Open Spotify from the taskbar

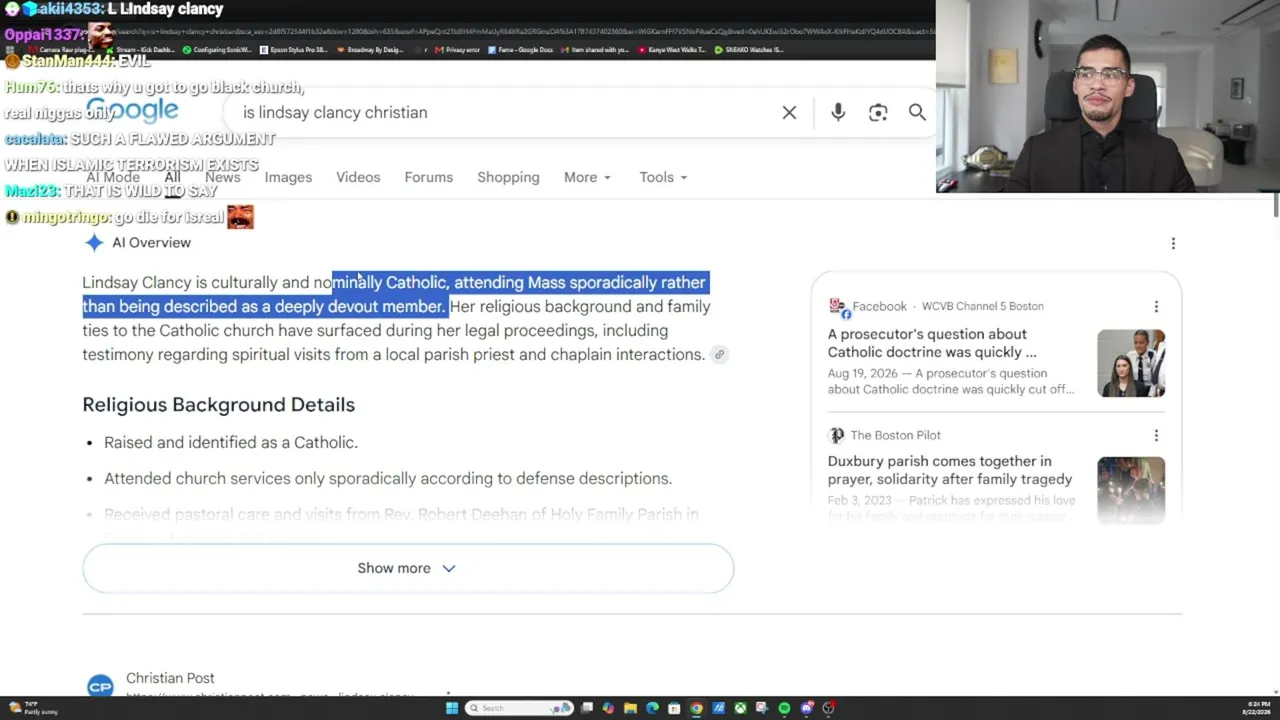point(784,708)
